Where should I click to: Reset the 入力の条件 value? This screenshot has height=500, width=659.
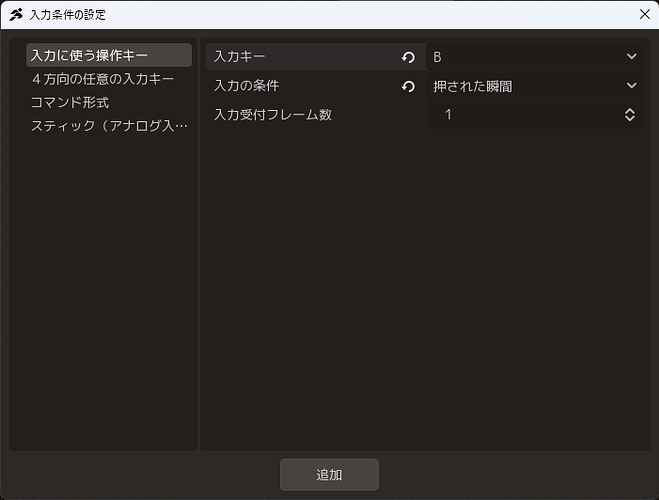tap(408, 86)
